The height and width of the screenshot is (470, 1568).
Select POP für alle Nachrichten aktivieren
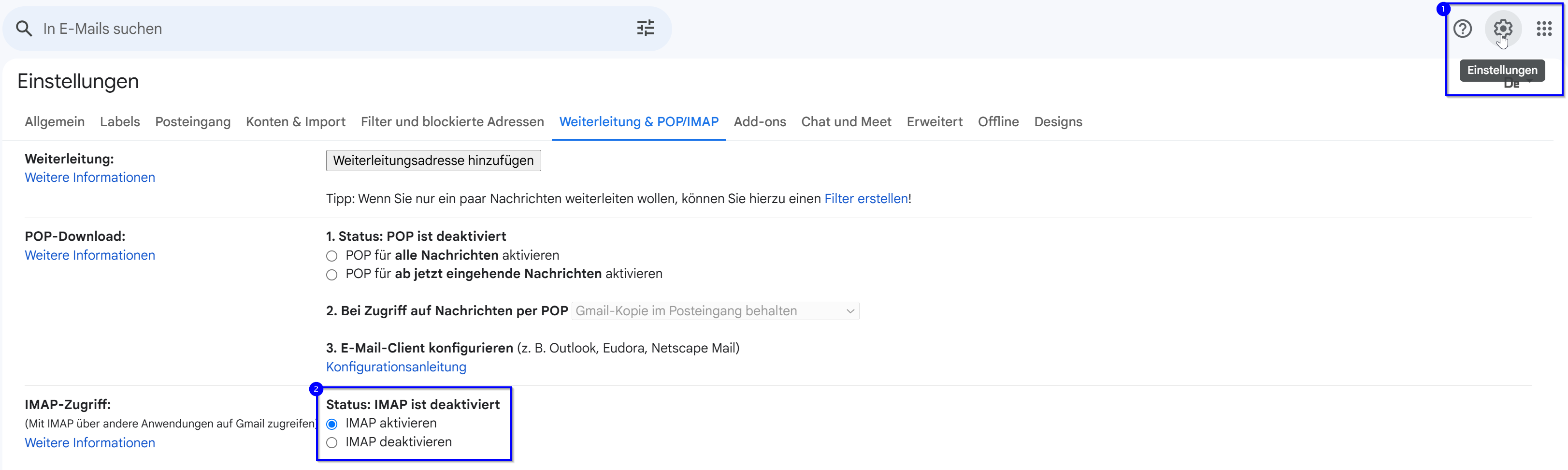[332, 256]
